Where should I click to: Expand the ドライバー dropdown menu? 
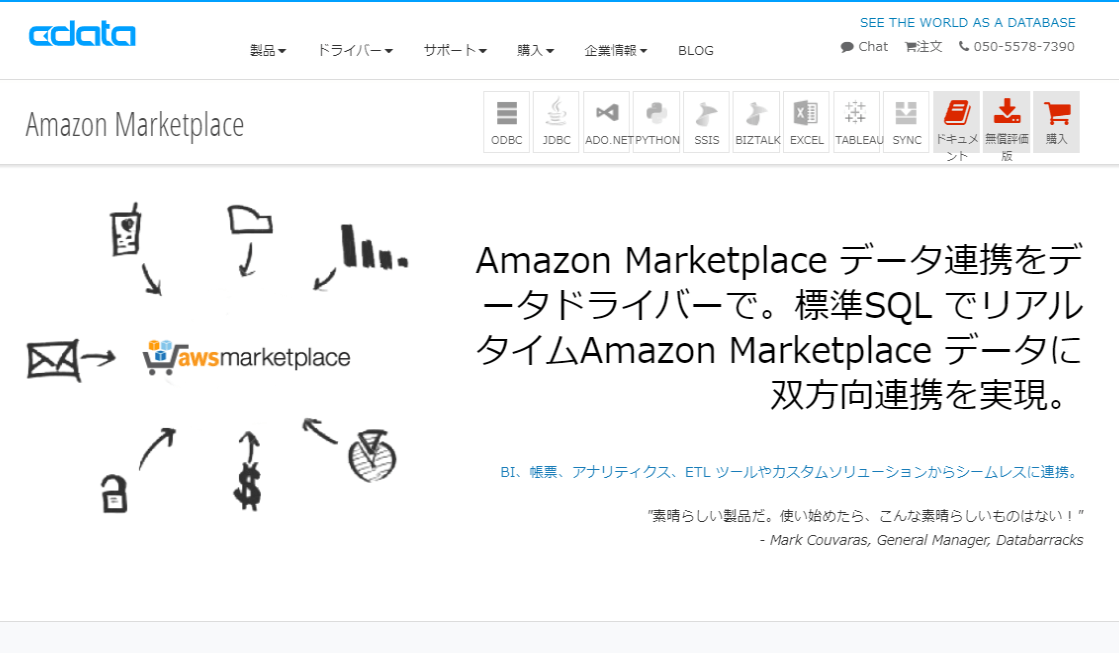tap(355, 51)
